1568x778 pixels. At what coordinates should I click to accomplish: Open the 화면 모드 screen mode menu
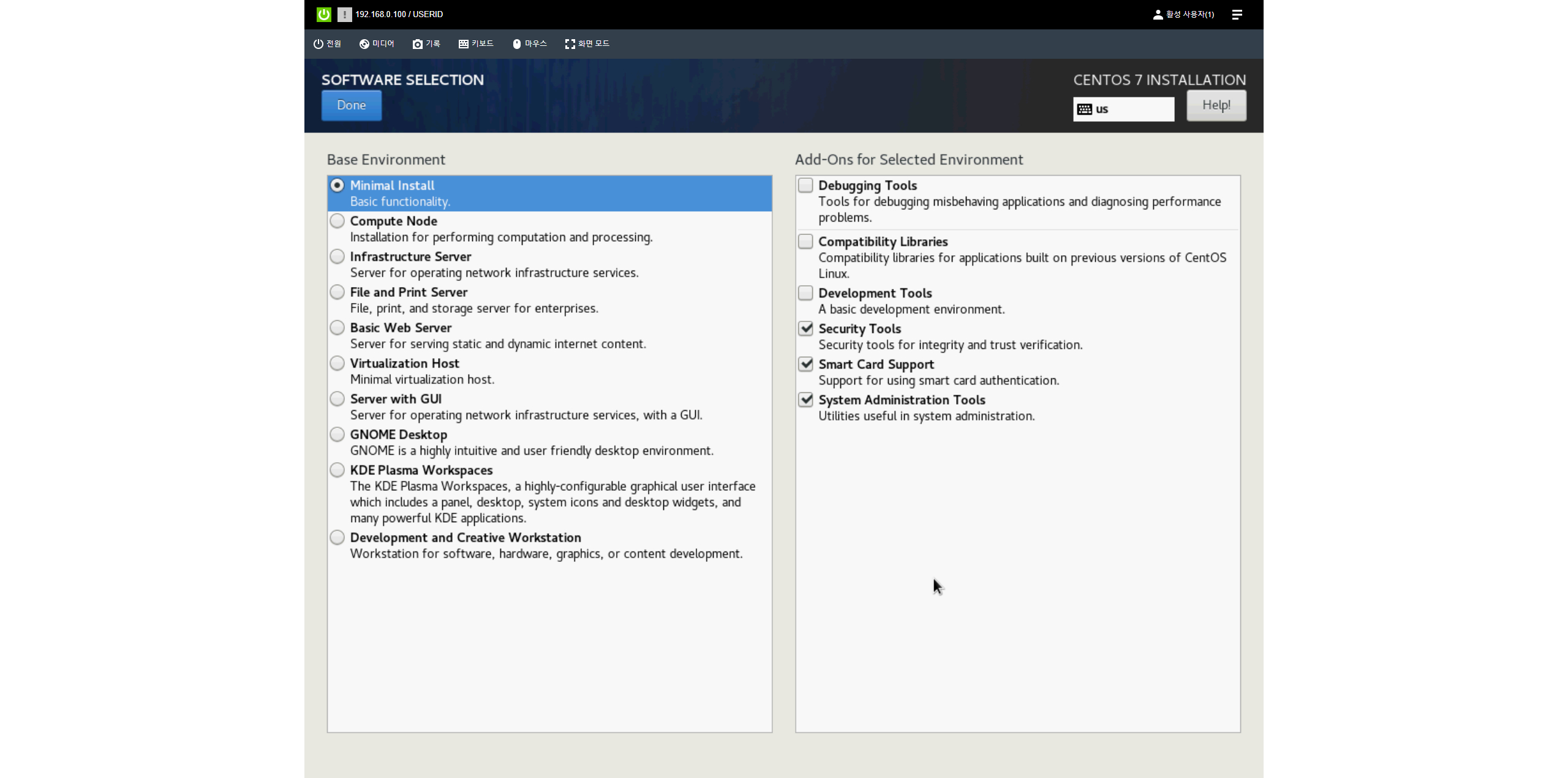(x=587, y=43)
